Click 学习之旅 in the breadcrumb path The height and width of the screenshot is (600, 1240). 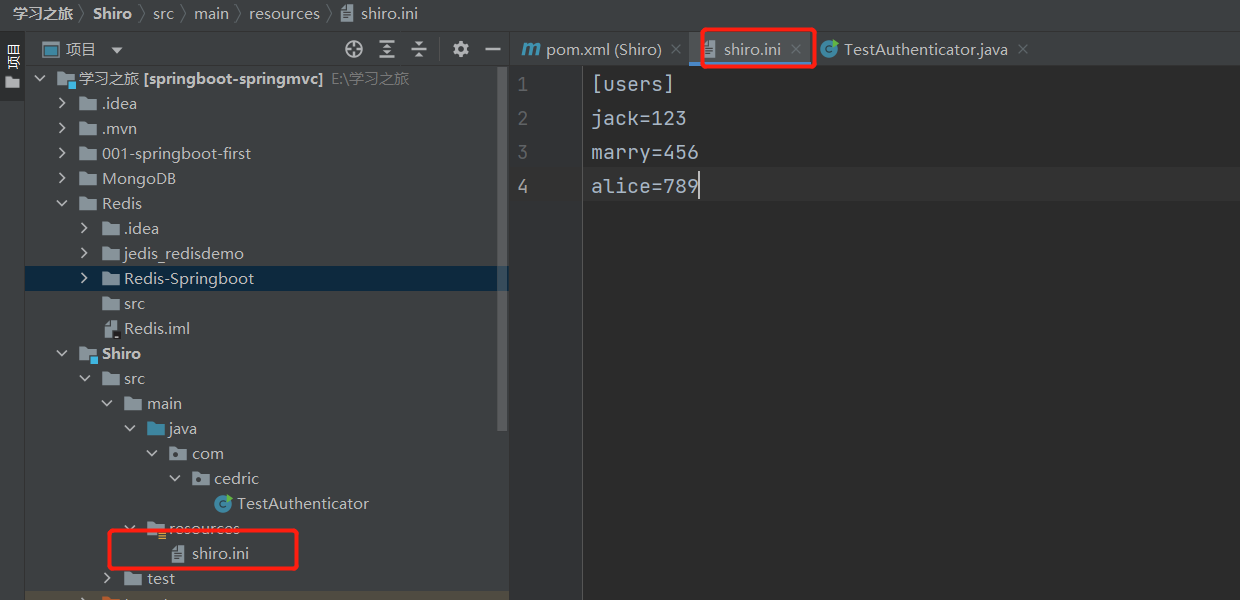coord(42,14)
